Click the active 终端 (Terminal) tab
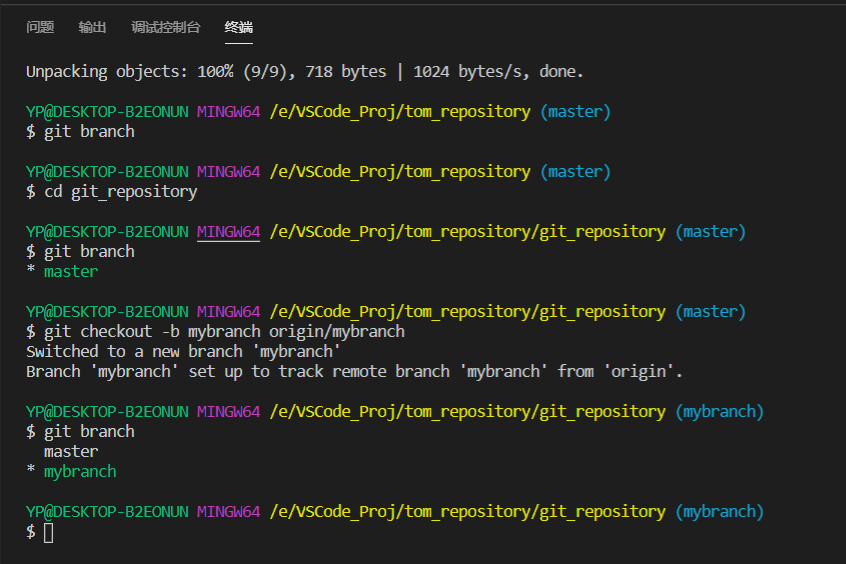Screen dimensions: 846x564 pos(239,27)
